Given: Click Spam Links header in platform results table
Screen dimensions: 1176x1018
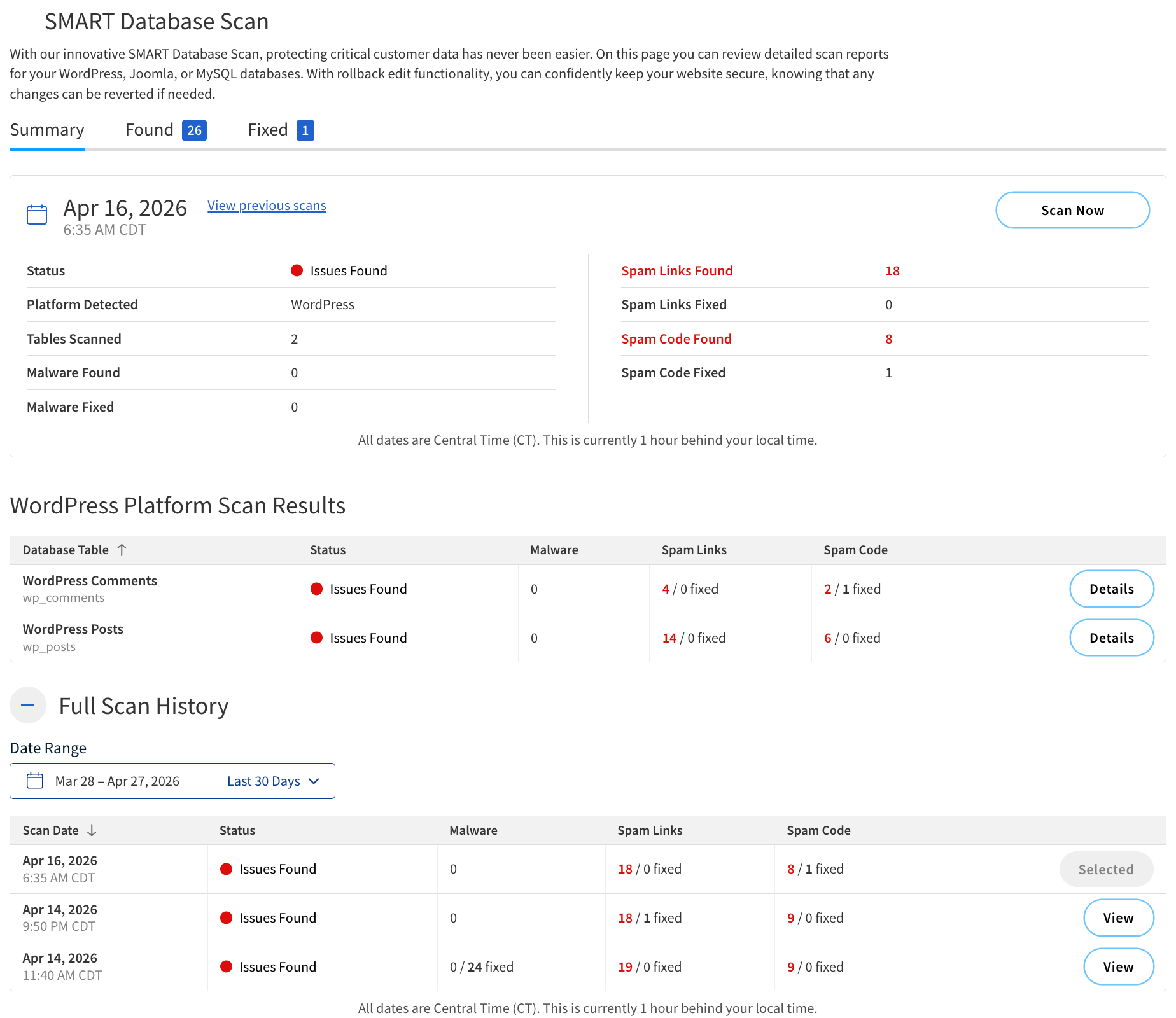Looking at the screenshot, I should tap(694, 550).
